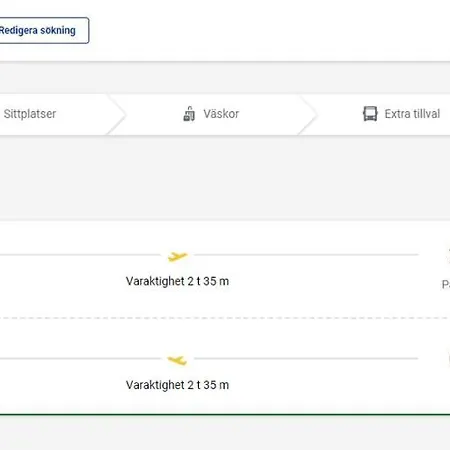Image resolution: width=450 pixels, height=450 pixels.
Task: Go to the Väskor step
Action: pyautogui.click(x=221, y=114)
